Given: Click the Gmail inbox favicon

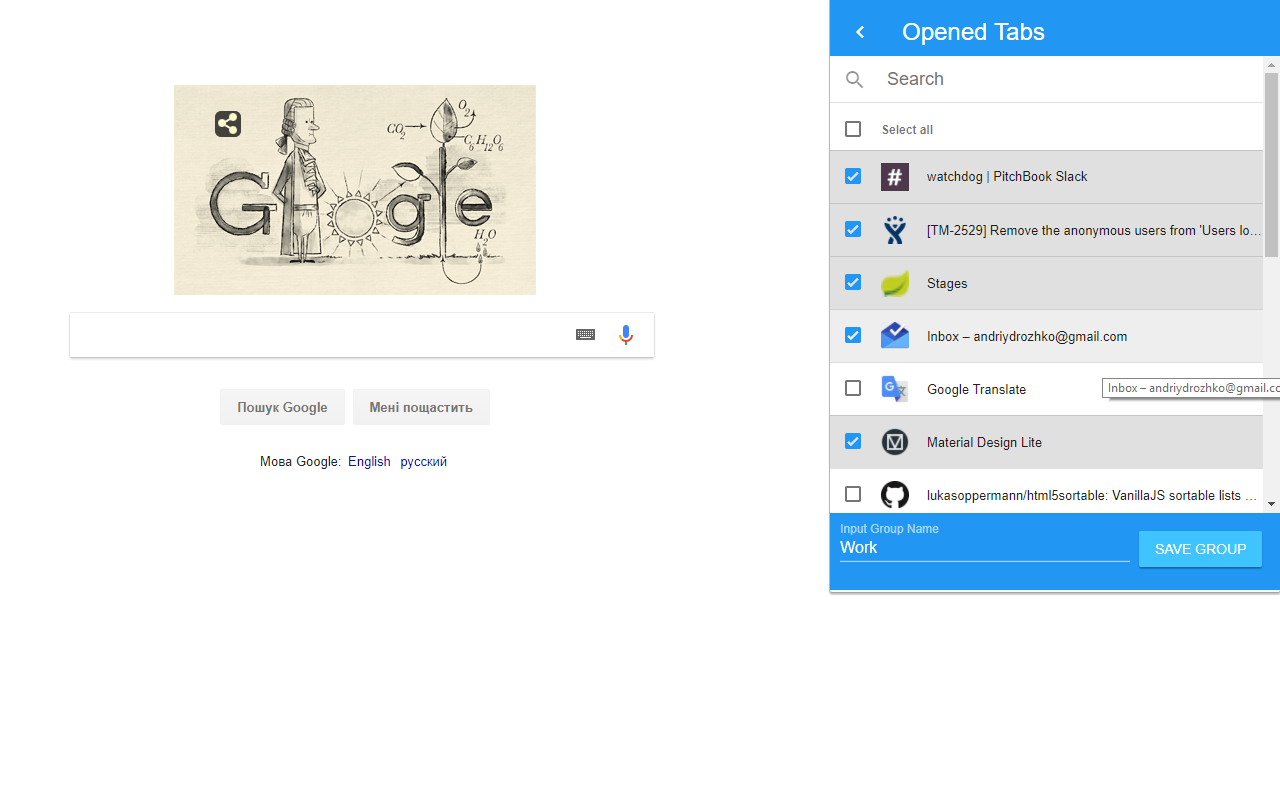Looking at the screenshot, I should 894,335.
